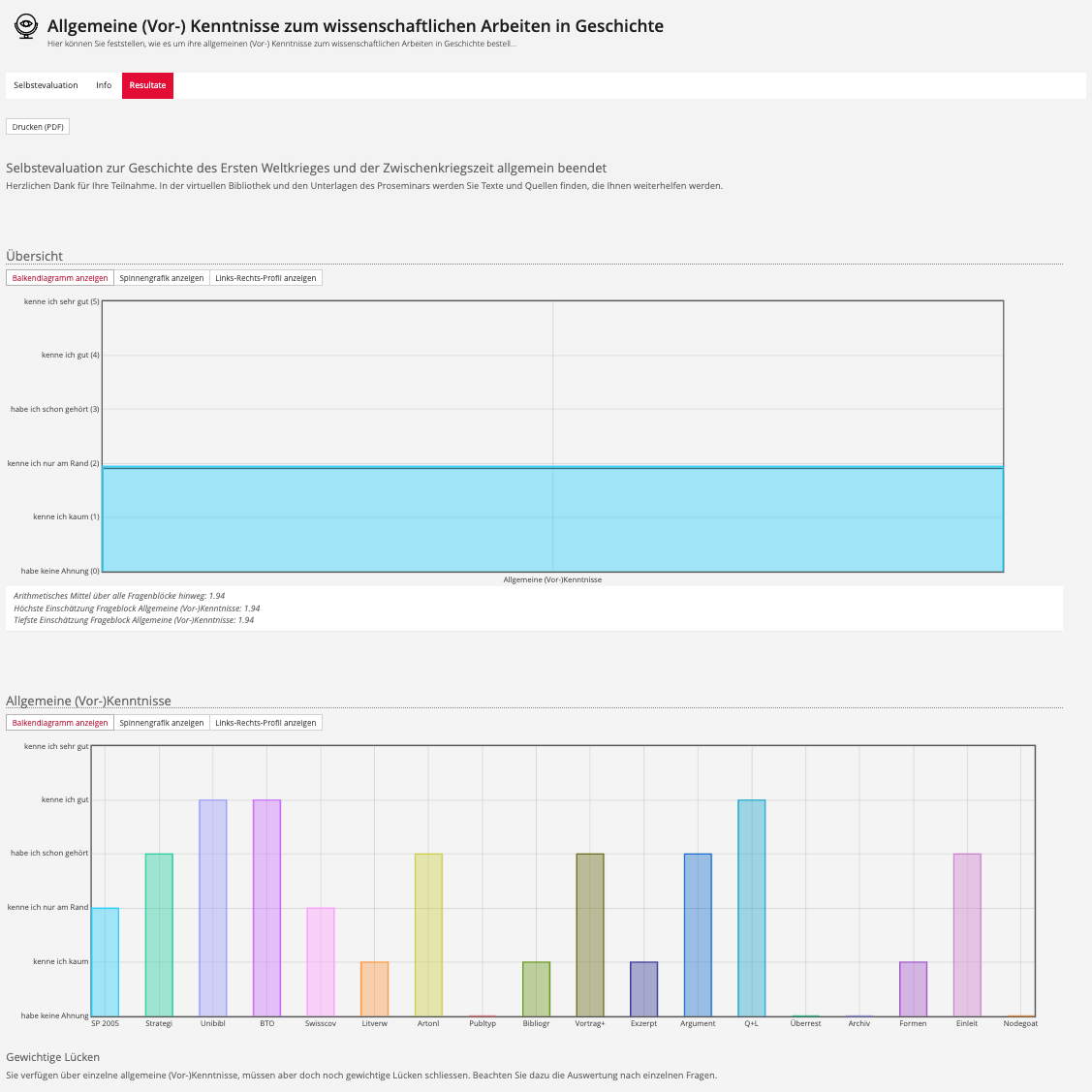
Task: Select the Resultate tab
Action: pos(147,85)
